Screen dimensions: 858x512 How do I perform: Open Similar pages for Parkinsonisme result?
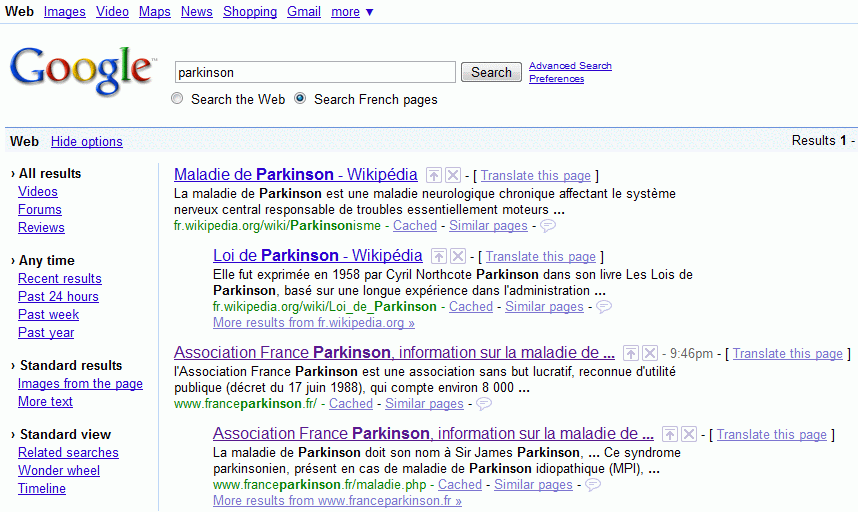[488, 225]
